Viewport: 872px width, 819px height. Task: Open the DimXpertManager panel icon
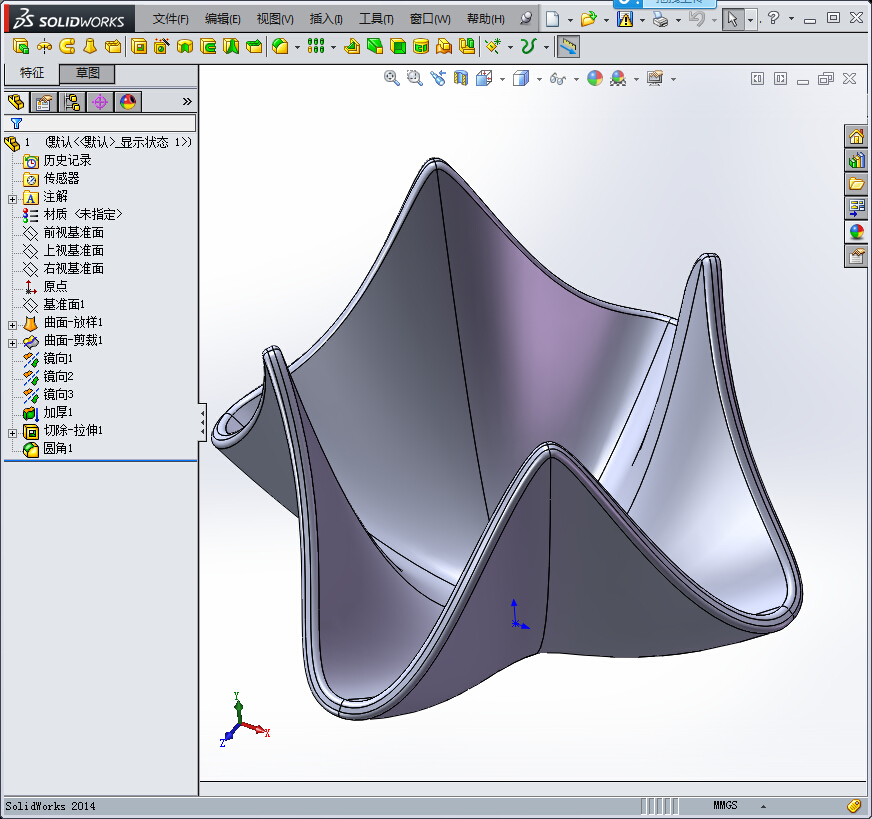100,101
